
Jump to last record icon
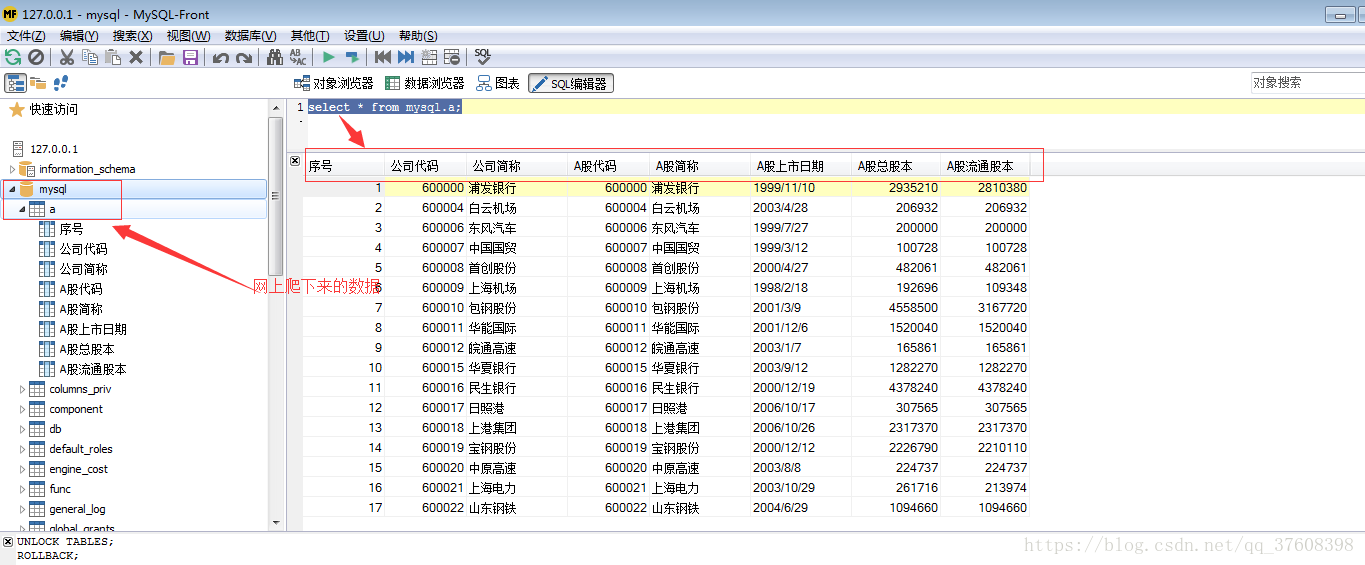point(406,58)
